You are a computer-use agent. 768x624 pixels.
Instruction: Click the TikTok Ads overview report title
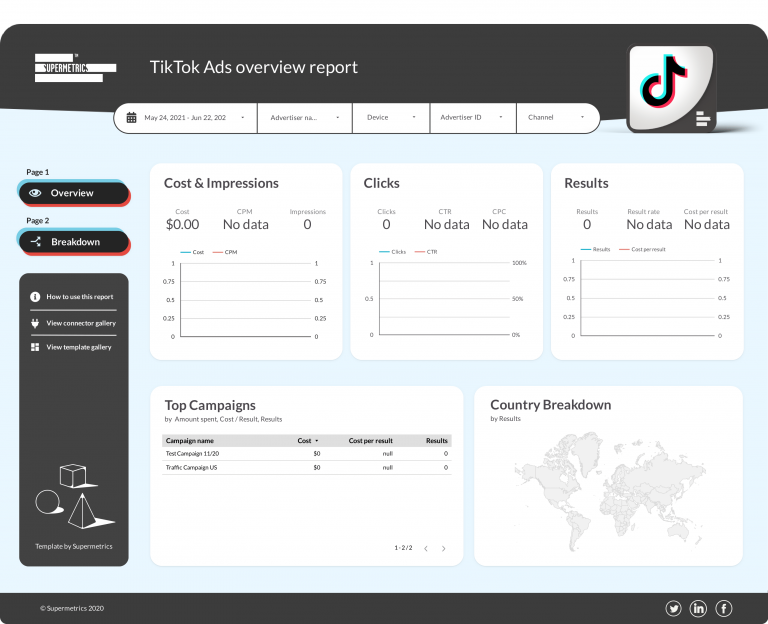[254, 67]
